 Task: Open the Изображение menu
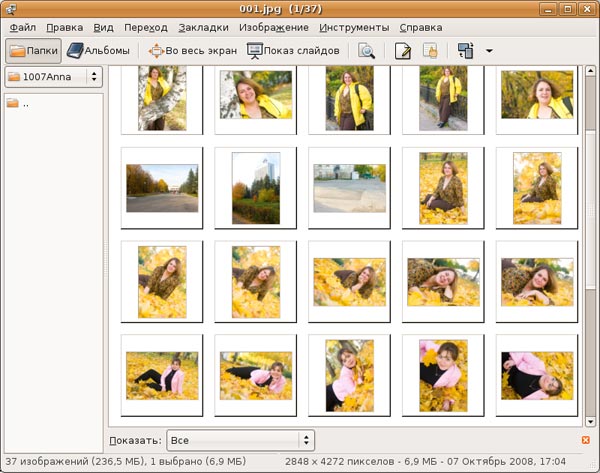tap(274, 28)
